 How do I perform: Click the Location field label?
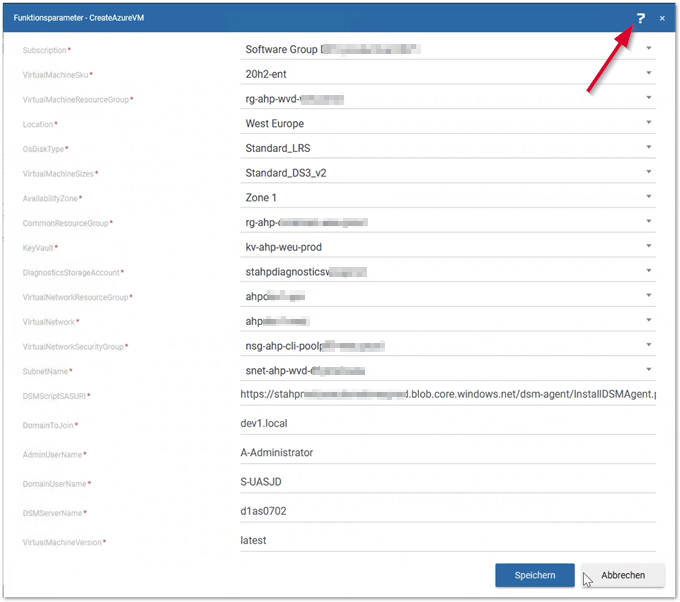pos(38,124)
